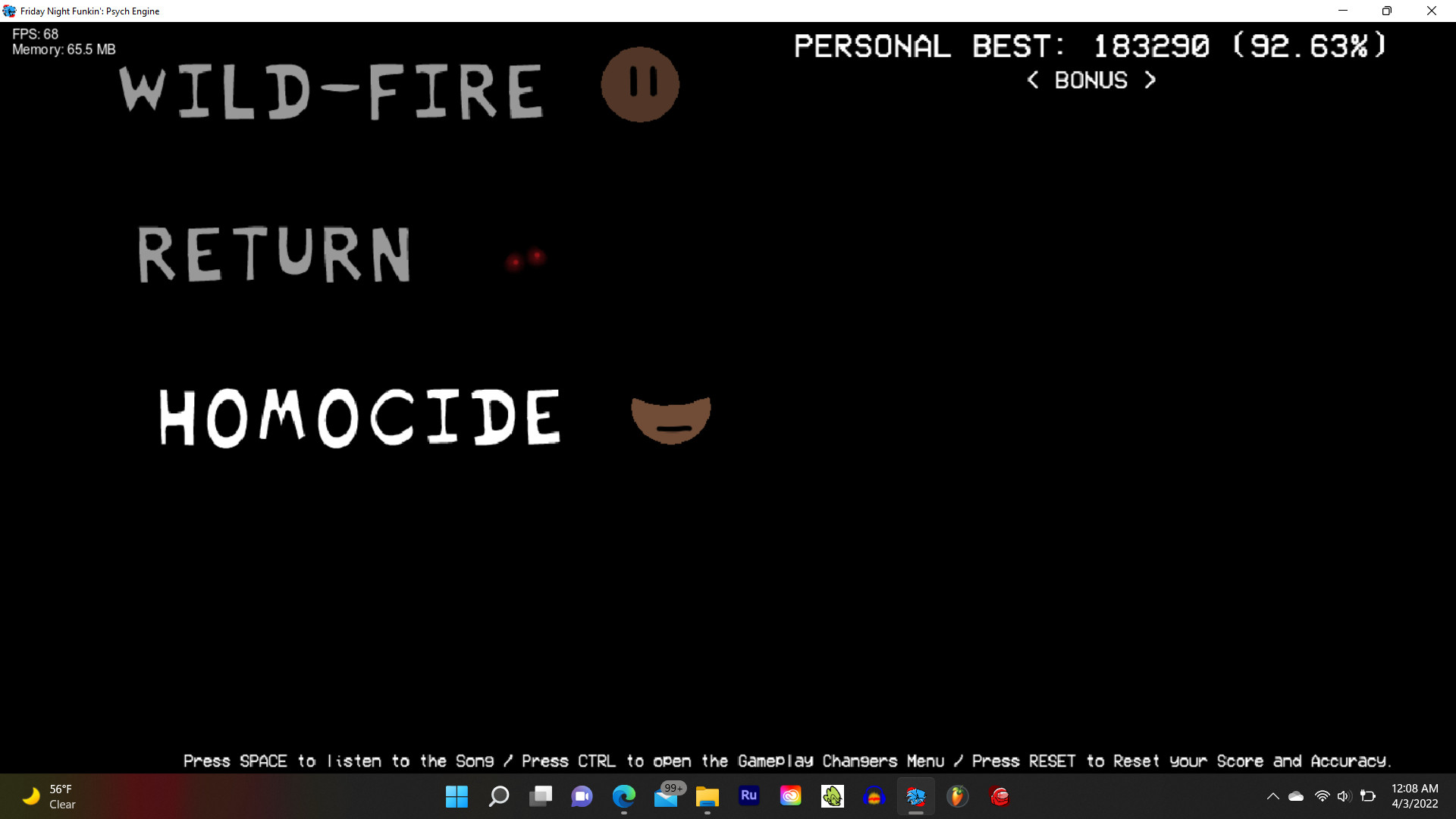This screenshot has height=819, width=1456.
Task: Toggle Wi-Fi from the system tray
Action: pos(1321,796)
